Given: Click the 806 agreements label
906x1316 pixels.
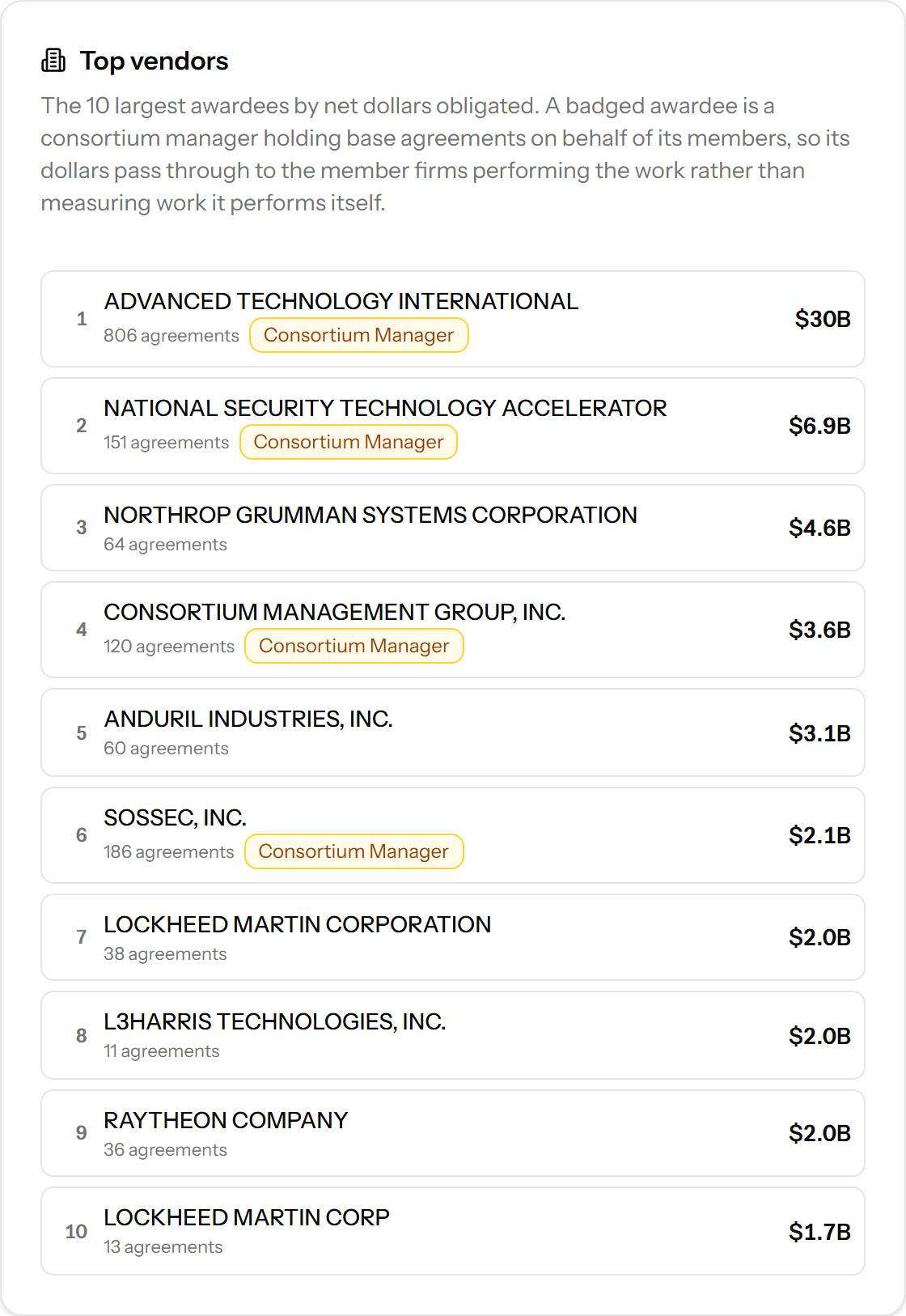Looking at the screenshot, I should tap(171, 335).
